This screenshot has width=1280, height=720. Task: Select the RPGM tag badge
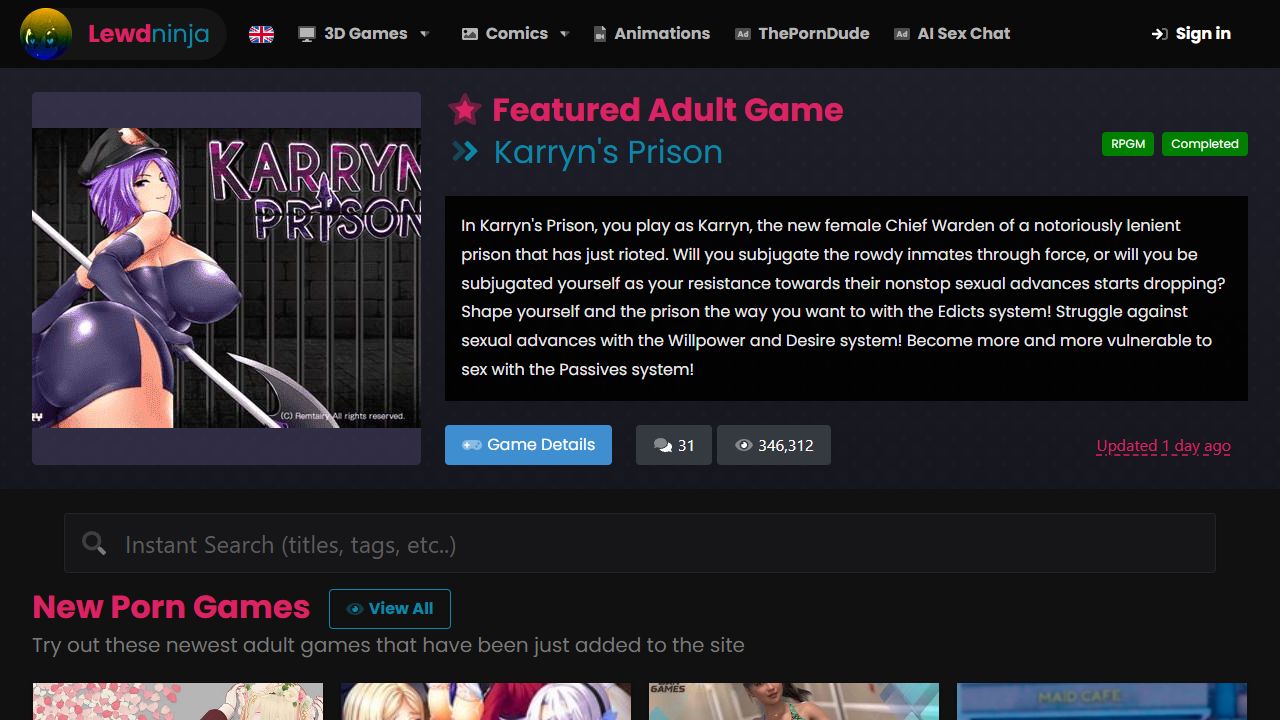tap(1128, 144)
